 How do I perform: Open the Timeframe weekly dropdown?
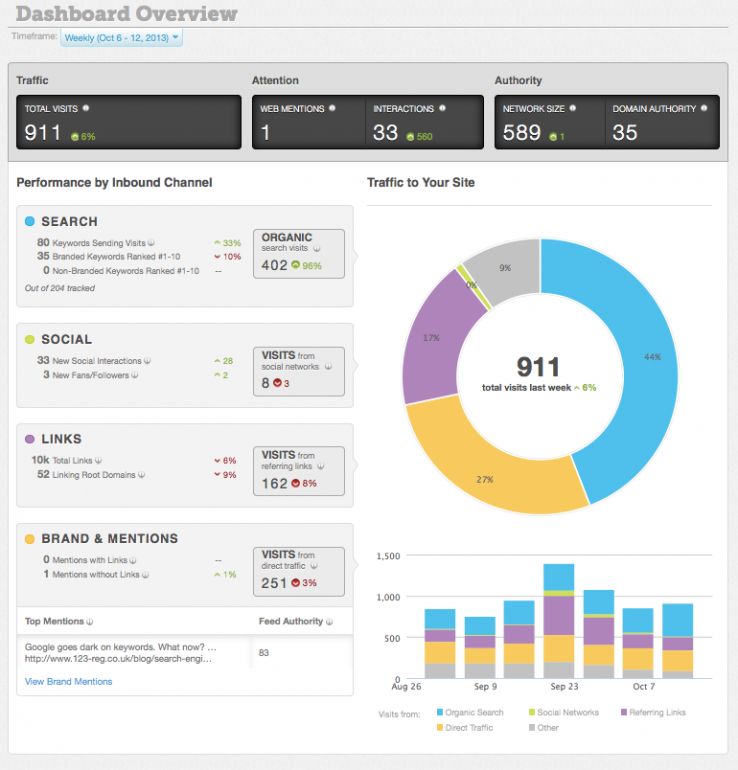pyautogui.click(x=121, y=37)
